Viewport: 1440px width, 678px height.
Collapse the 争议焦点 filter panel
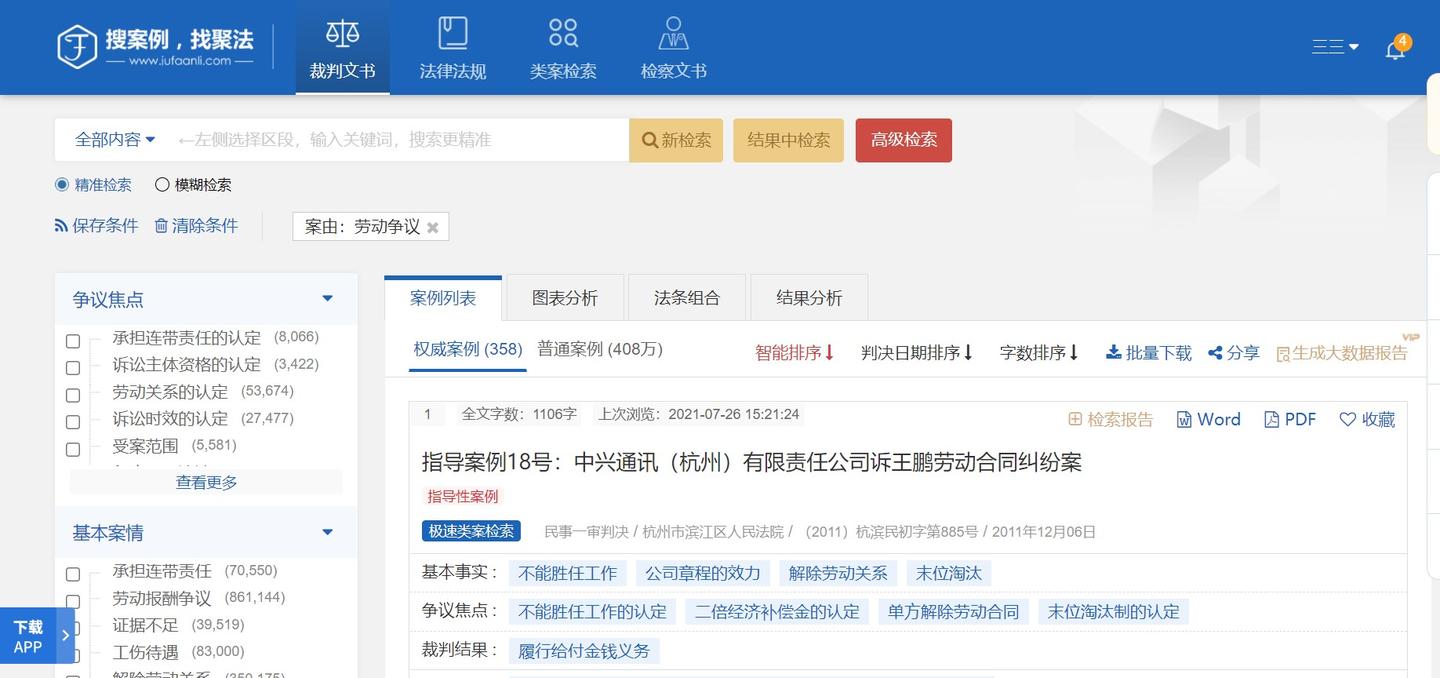(327, 297)
